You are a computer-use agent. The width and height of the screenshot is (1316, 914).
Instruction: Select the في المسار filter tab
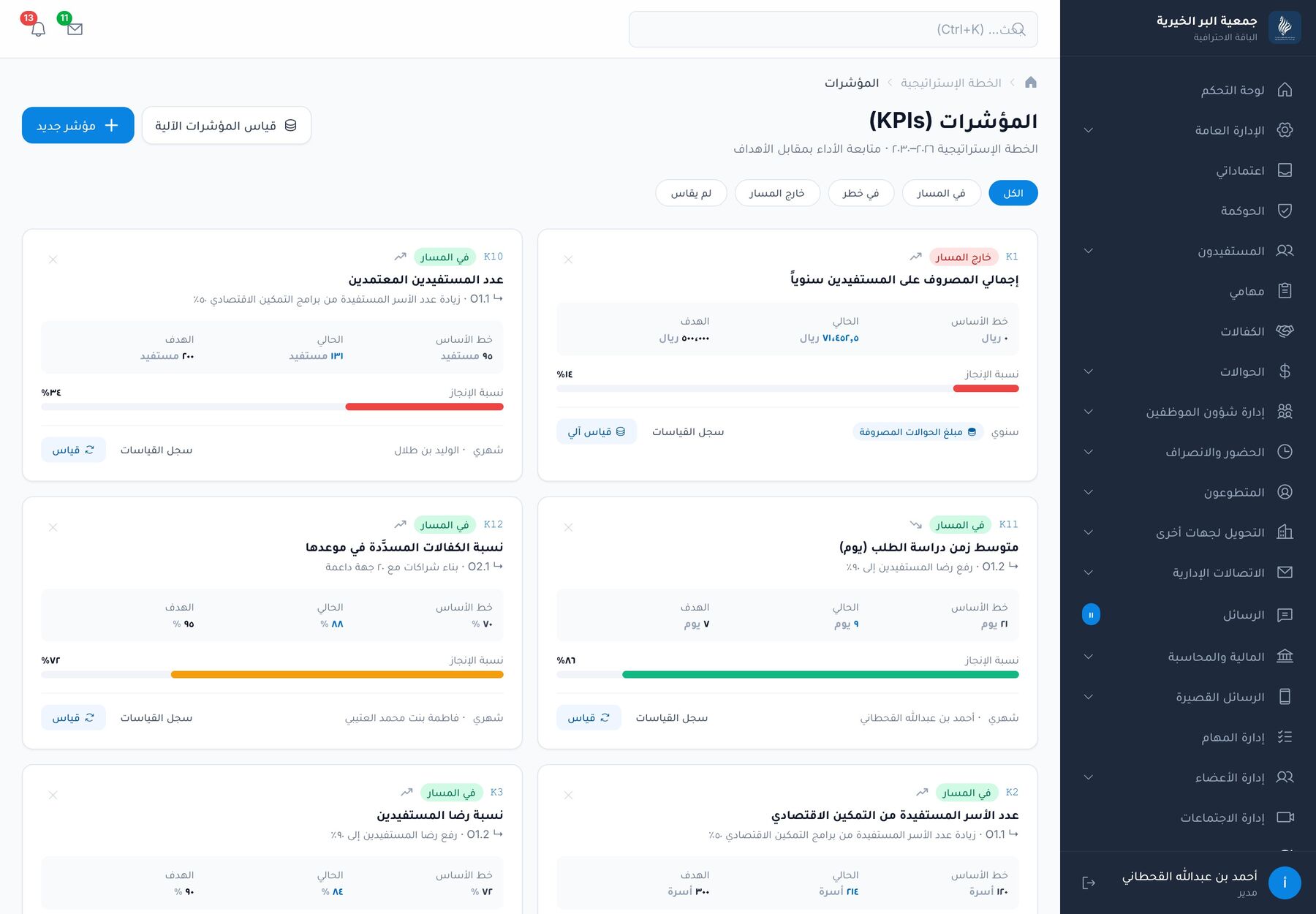(x=942, y=193)
